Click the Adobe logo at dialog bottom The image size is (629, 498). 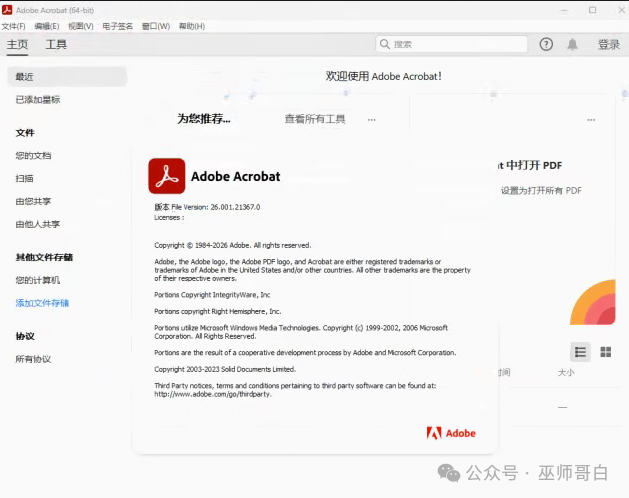(x=451, y=433)
